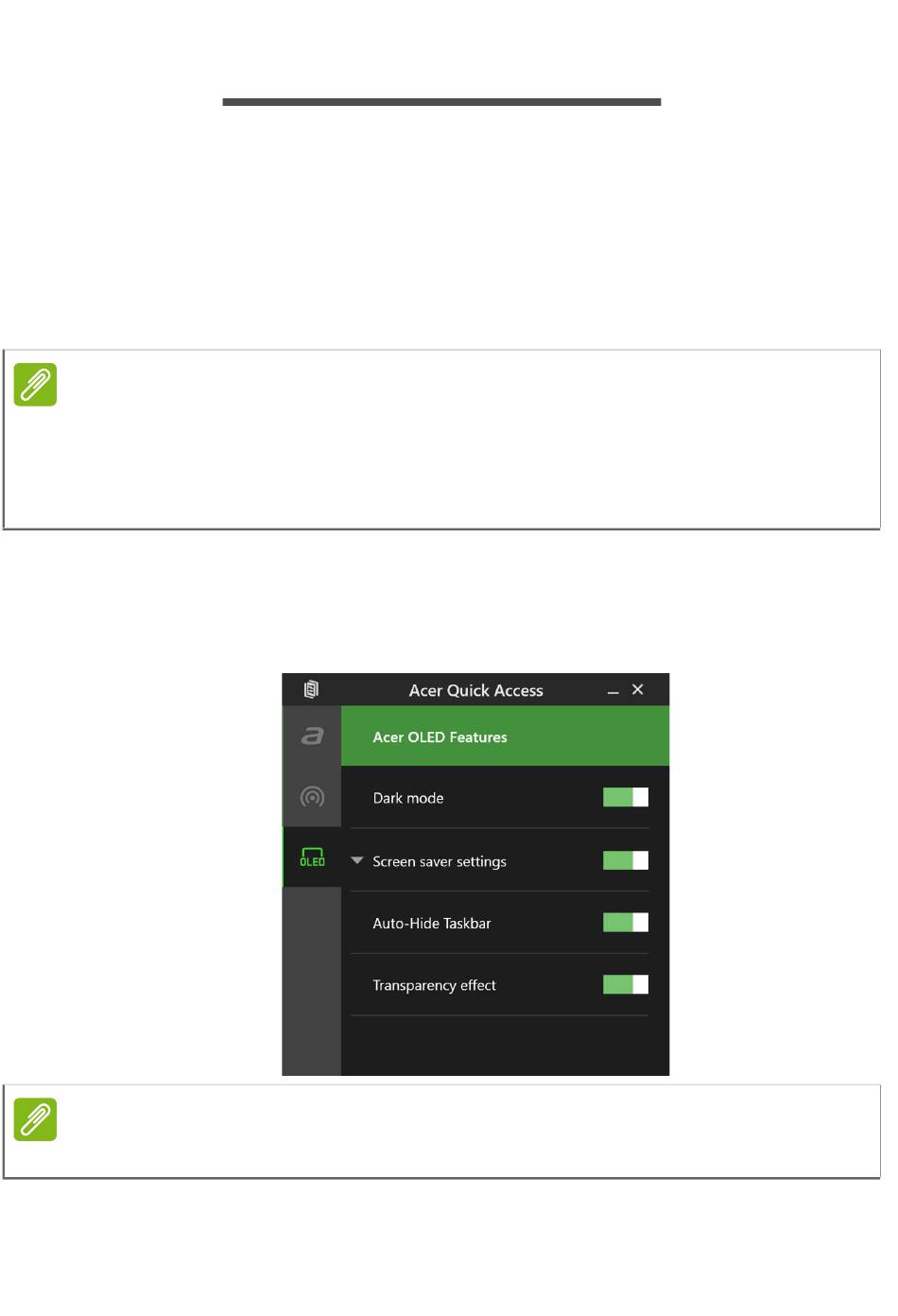Select the Acer logo sidebar tab
Image resolution: width=898 pixels, height=1316 pixels.
tap(312, 736)
